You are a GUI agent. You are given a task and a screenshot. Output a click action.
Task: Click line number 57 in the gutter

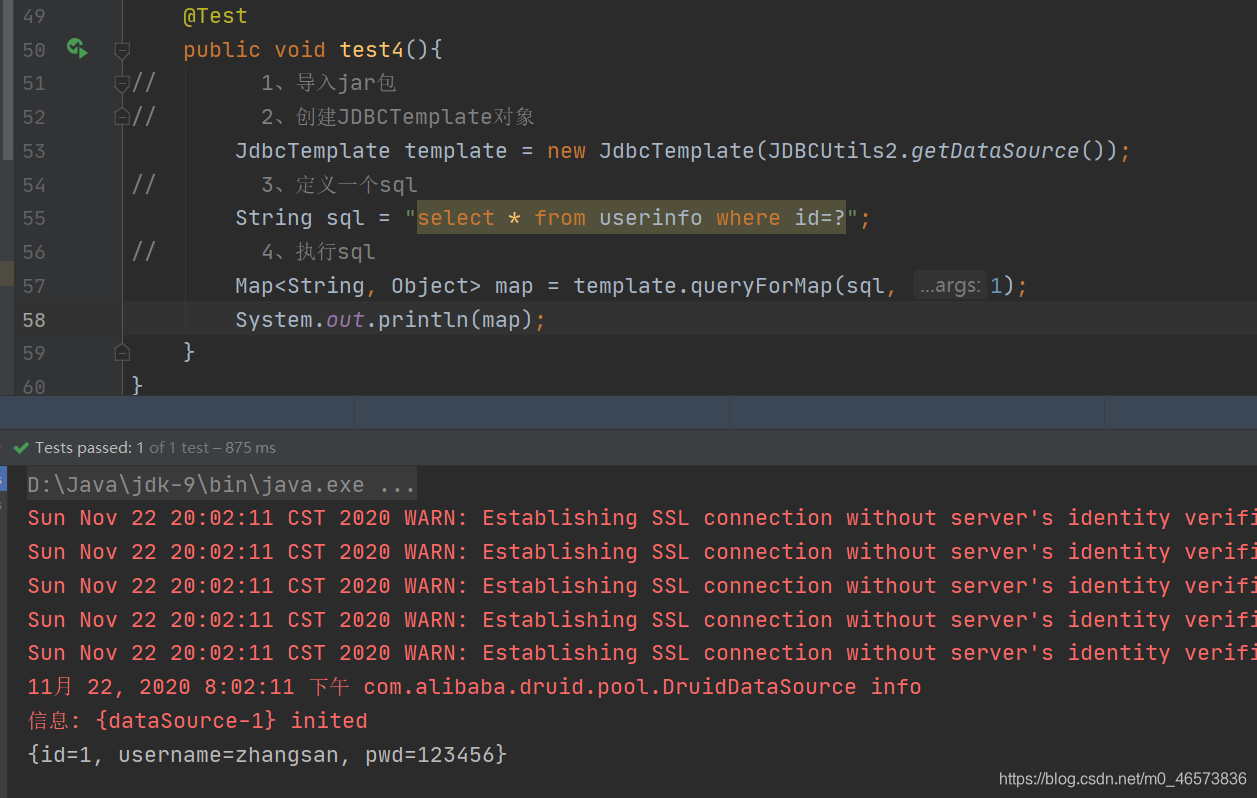pos(33,286)
